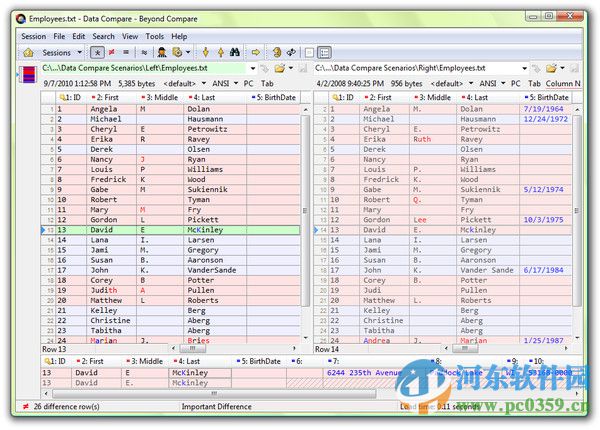Open right ANSI encoding dropdown

tap(492, 83)
